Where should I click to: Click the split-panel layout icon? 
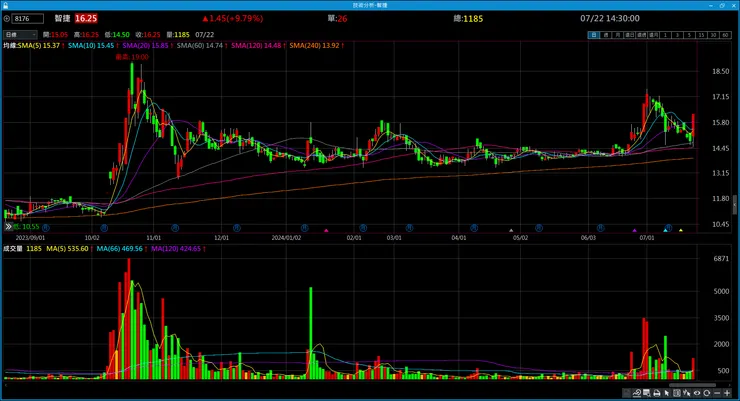pyautogui.click(x=677, y=393)
